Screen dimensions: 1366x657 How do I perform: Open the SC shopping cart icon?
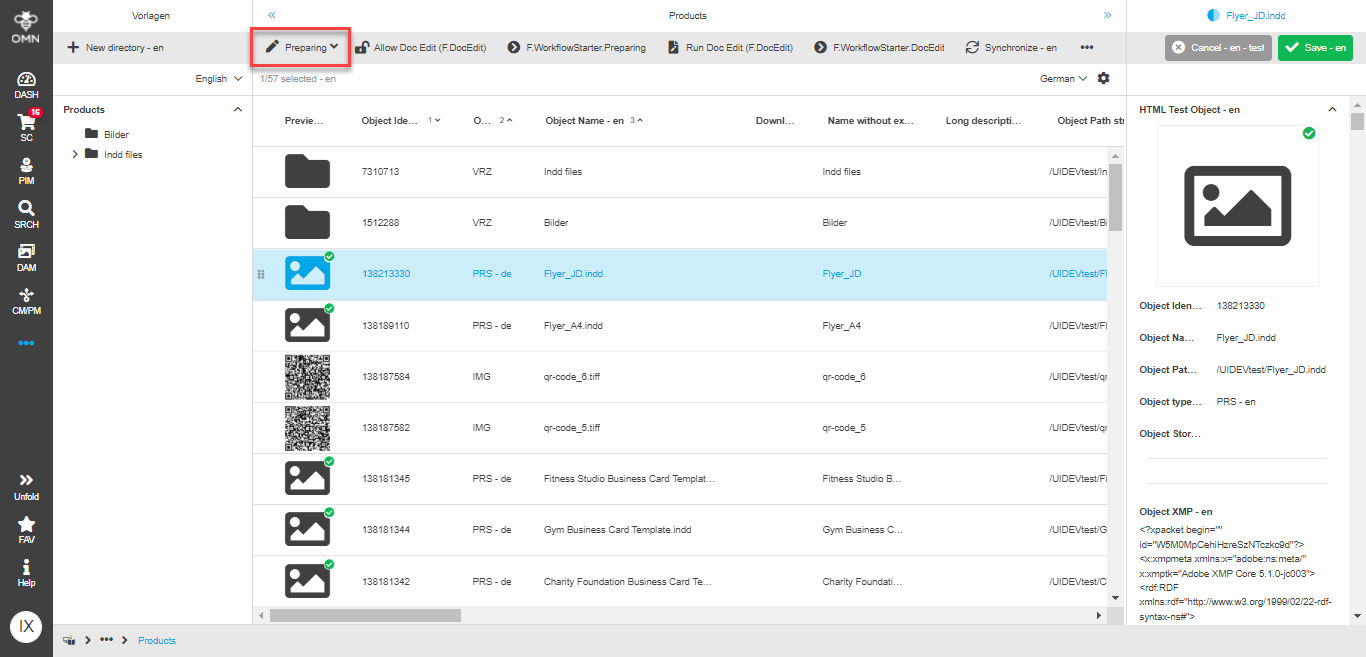(x=26, y=127)
